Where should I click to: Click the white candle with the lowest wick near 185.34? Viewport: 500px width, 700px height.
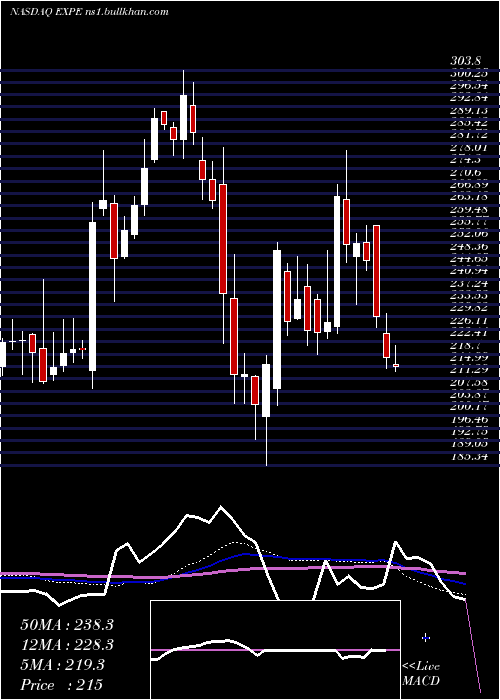coord(266,390)
